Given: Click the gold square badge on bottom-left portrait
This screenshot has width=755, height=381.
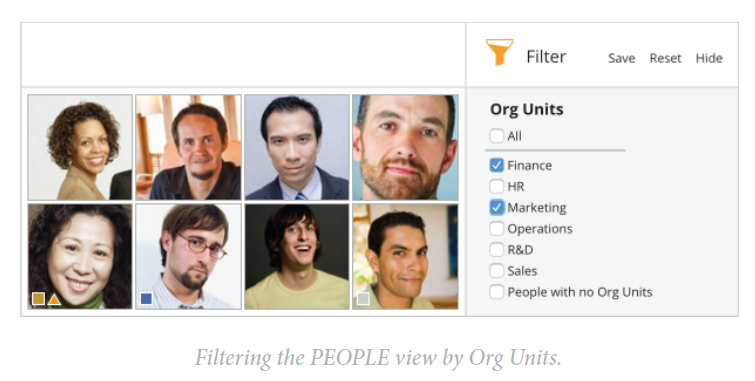Looking at the screenshot, I should (39, 299).
